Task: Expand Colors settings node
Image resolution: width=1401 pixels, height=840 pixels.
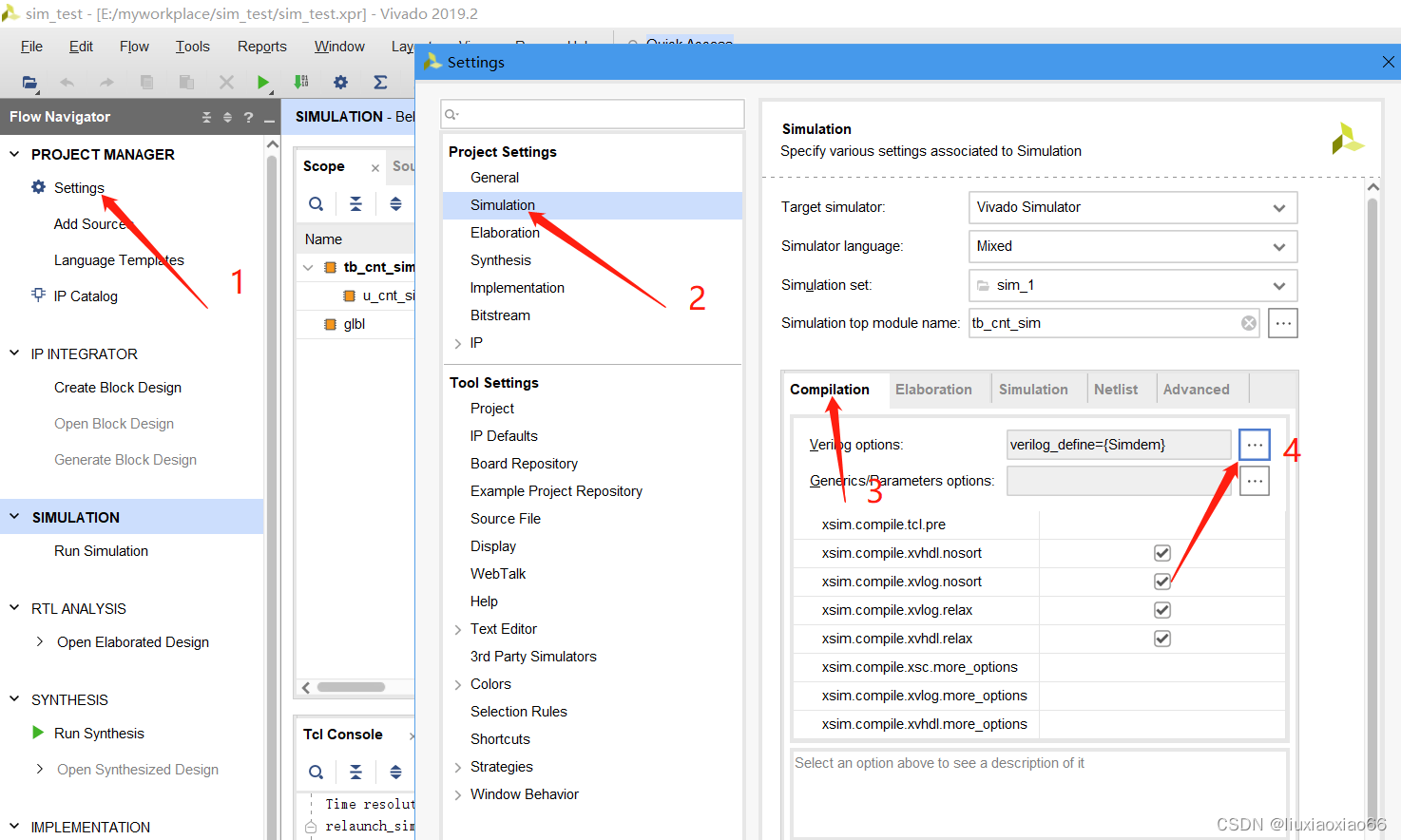Action: (458, 685)
